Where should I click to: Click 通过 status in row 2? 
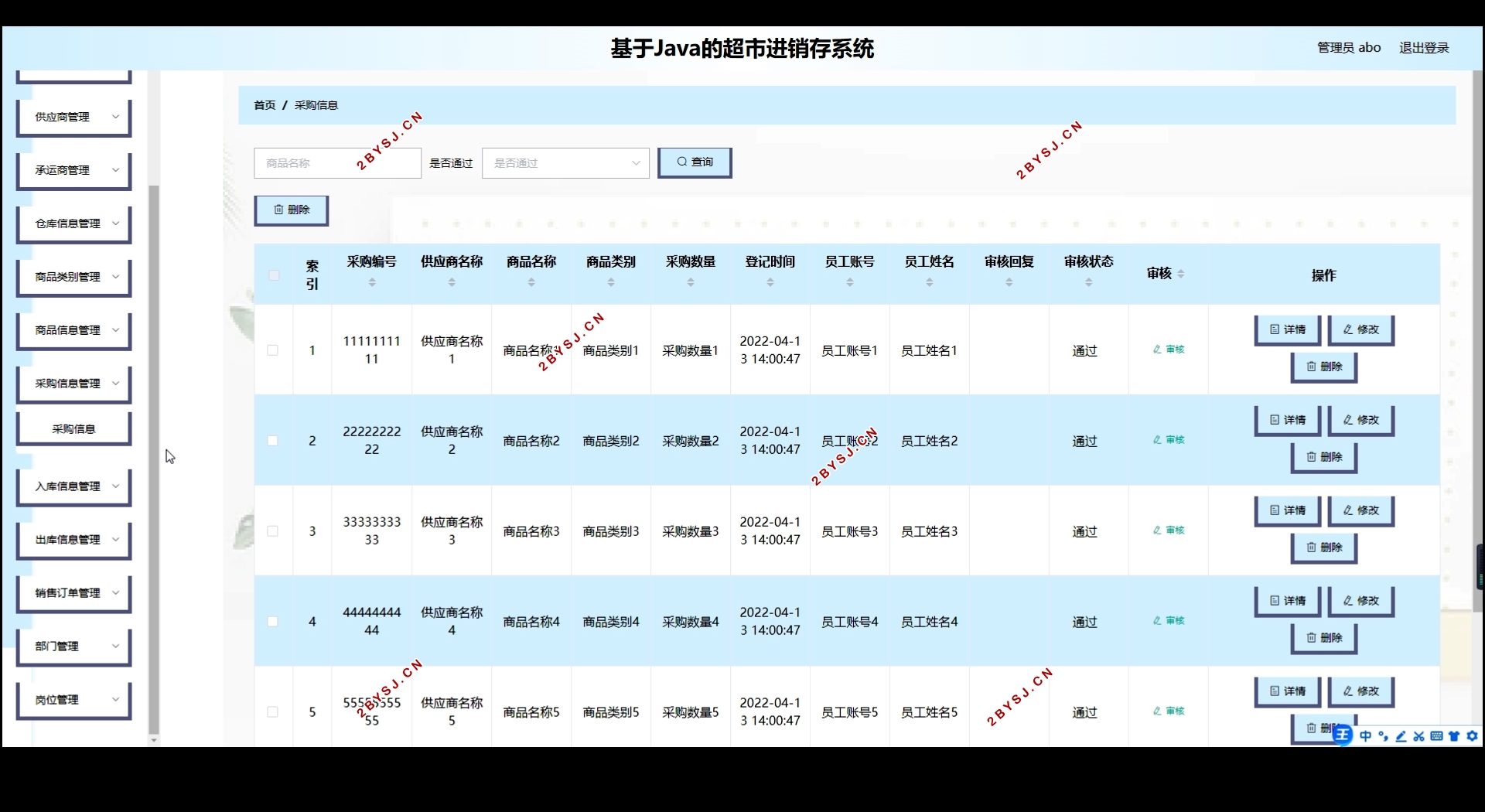[1084, 442]
